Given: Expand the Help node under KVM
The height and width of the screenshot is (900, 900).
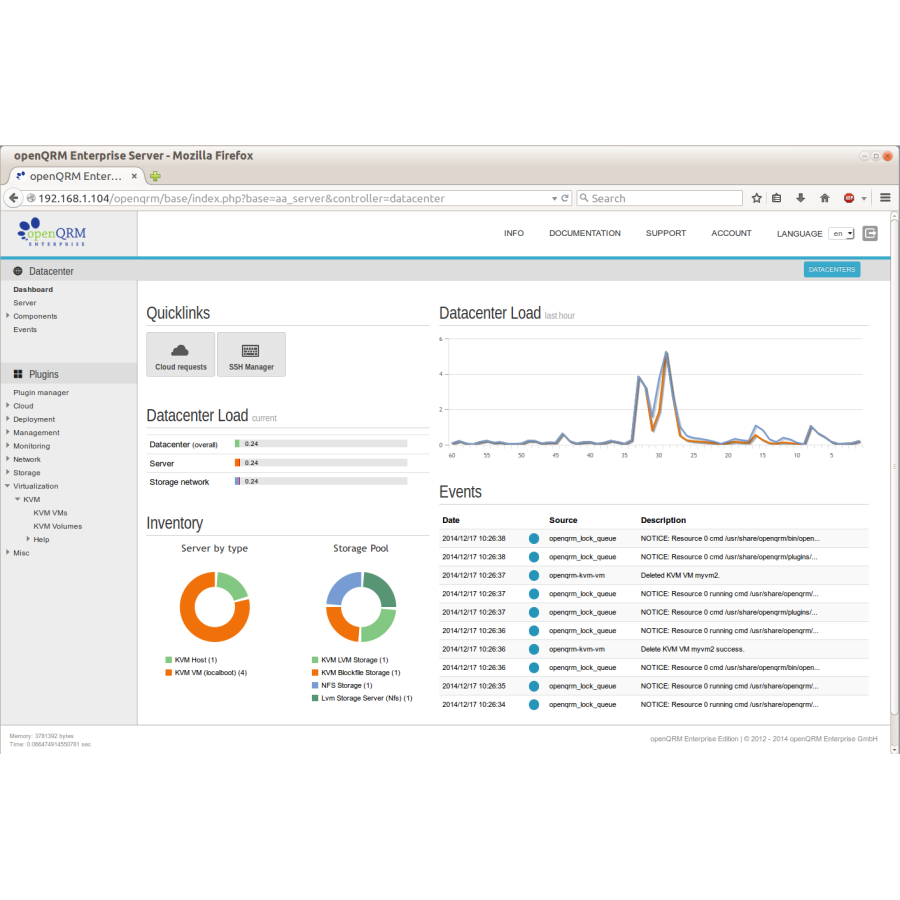Looking at the screenshot, I should point(28,539).
